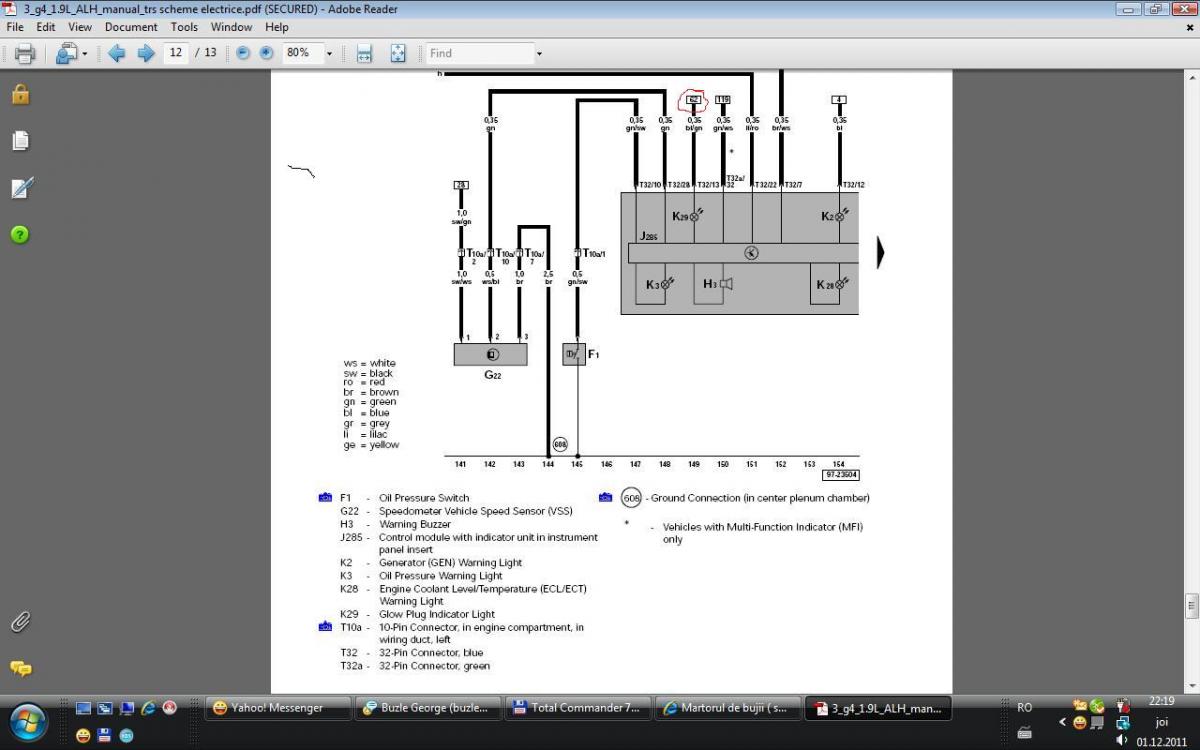Open the security lock panel
1200x750 pixels.
[x=21, y=95]
